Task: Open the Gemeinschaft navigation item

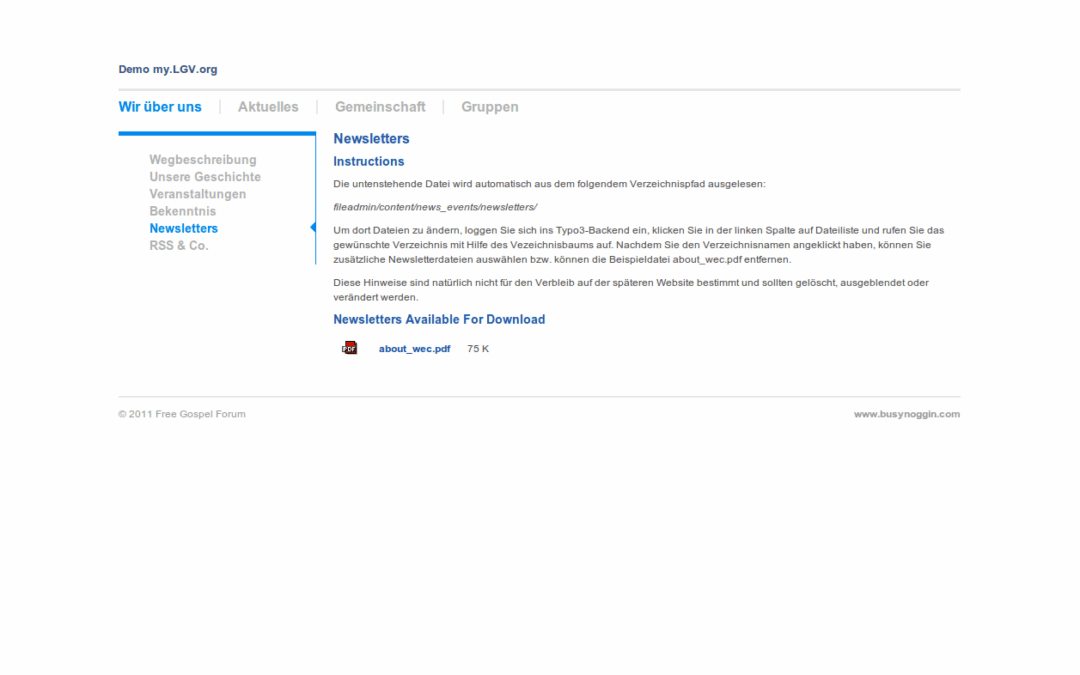Action: tap(380, 107)
